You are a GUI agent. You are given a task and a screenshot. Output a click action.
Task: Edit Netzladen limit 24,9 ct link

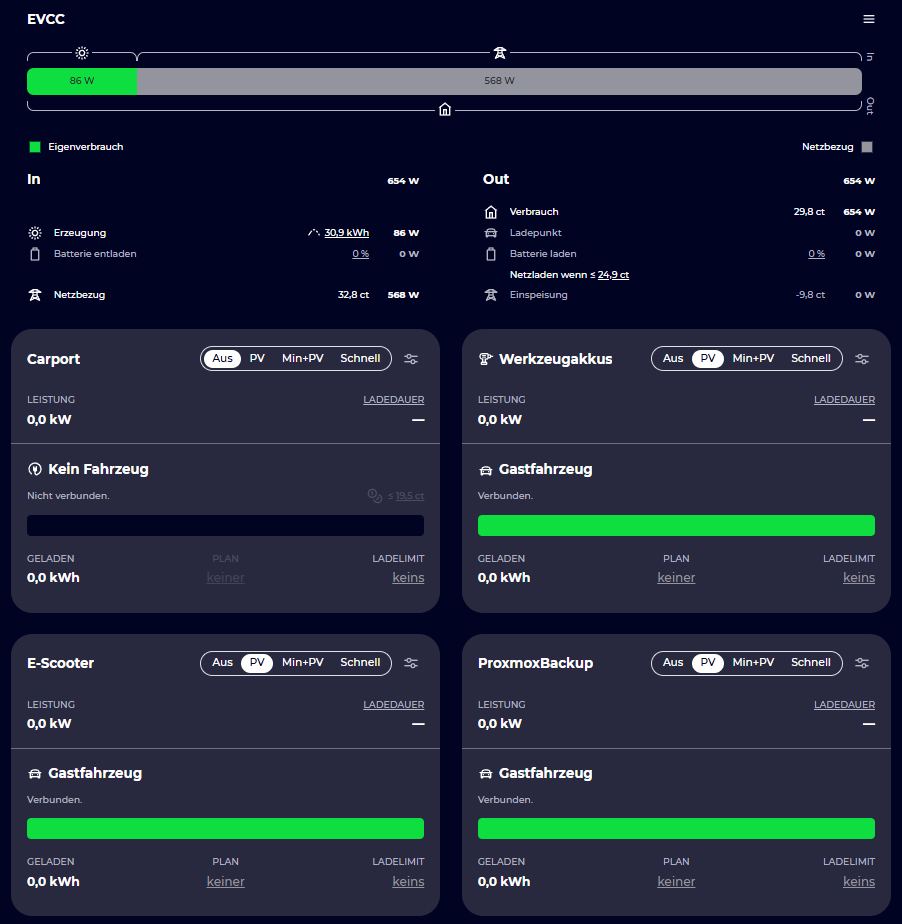point(613,275)
